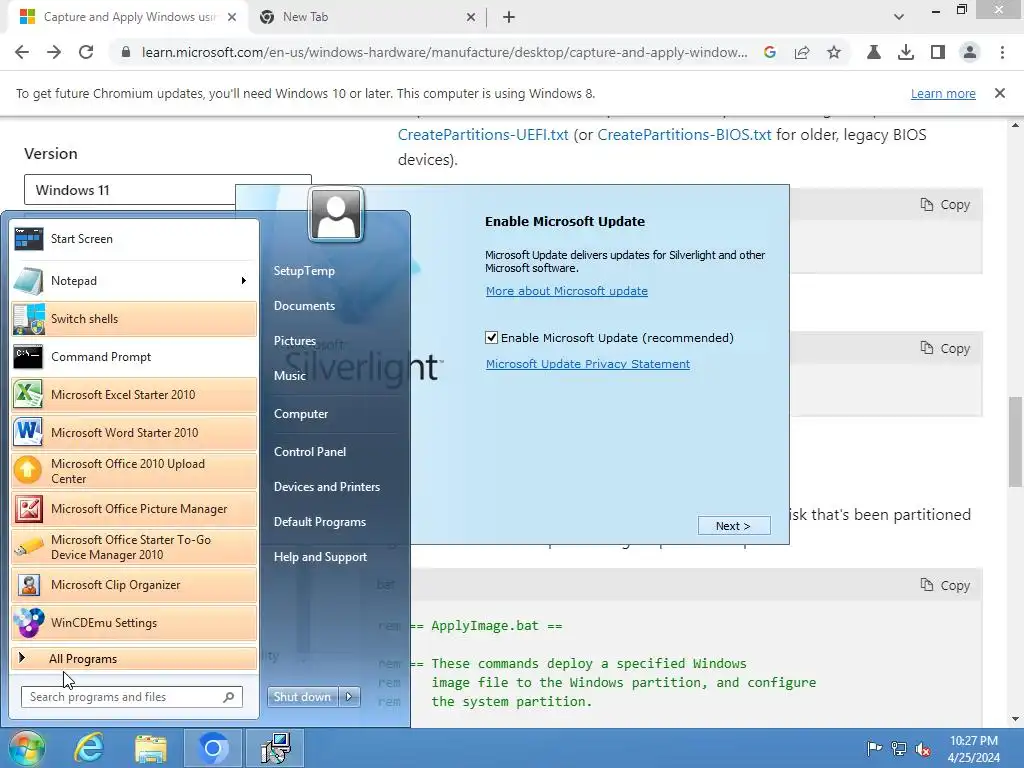Switch to the Chromium taskbar button
The image size is (1024, 768).
(213, 748)
